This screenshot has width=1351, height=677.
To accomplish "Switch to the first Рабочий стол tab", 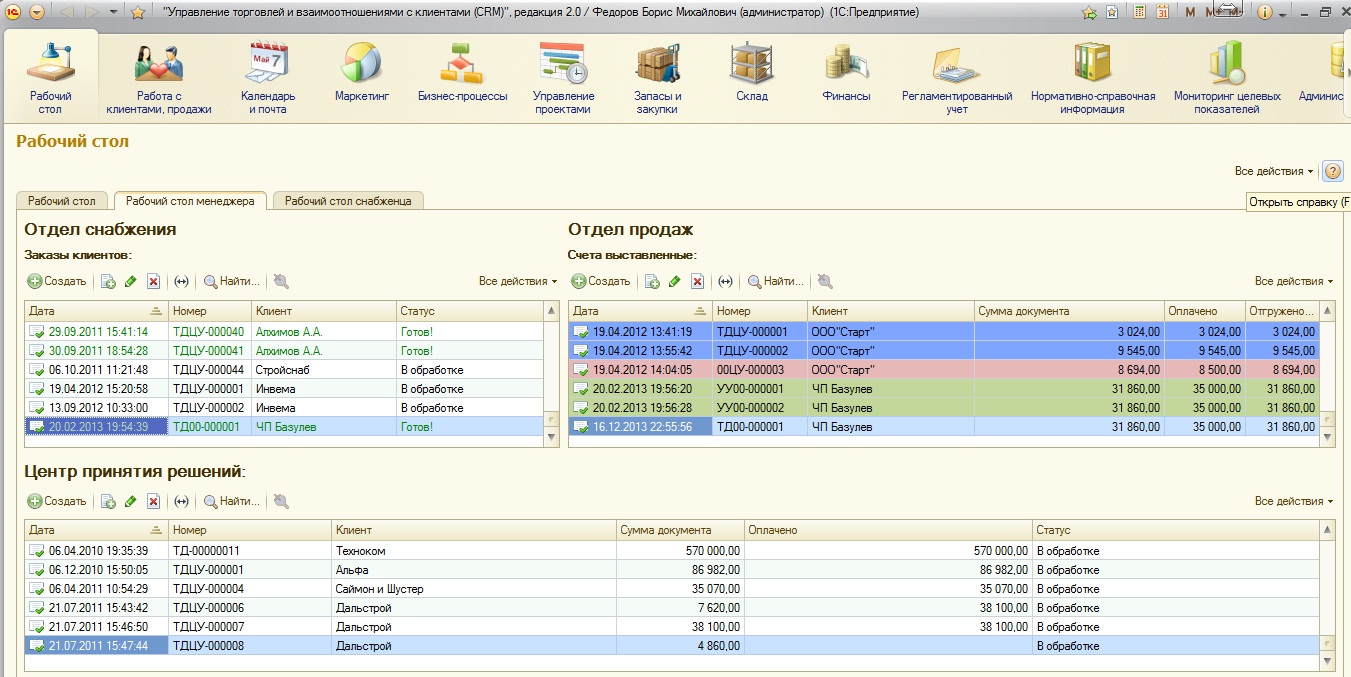I will point(62,201).
